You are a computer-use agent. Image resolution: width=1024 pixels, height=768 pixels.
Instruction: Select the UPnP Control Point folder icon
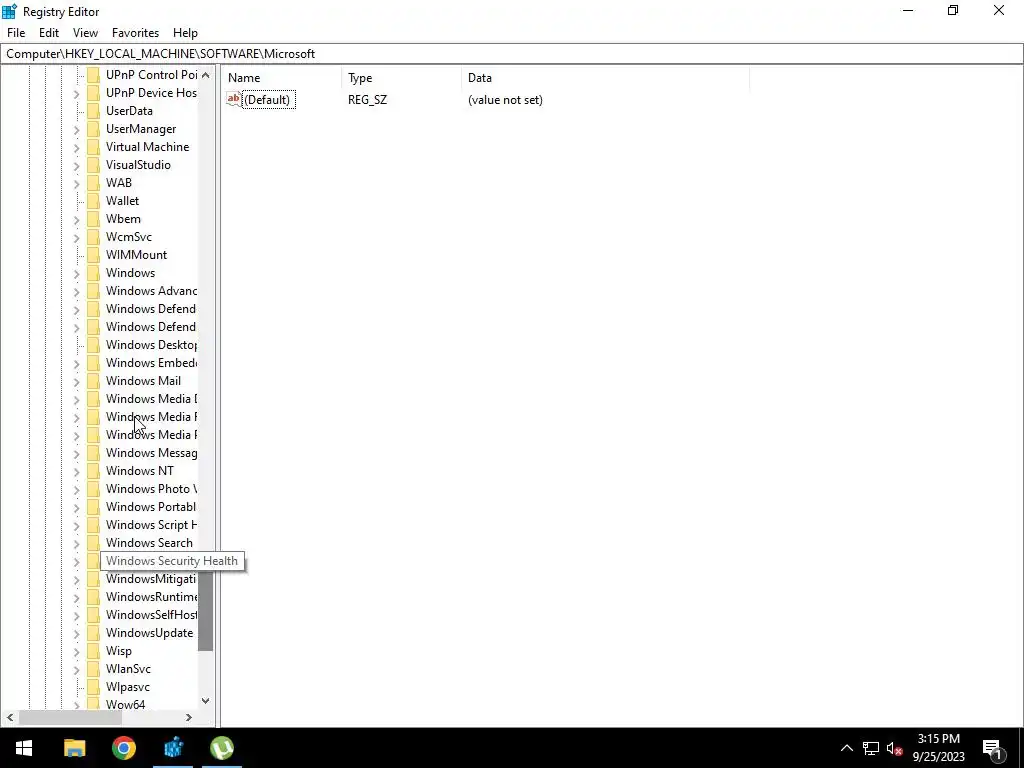(x=93, y=74)
